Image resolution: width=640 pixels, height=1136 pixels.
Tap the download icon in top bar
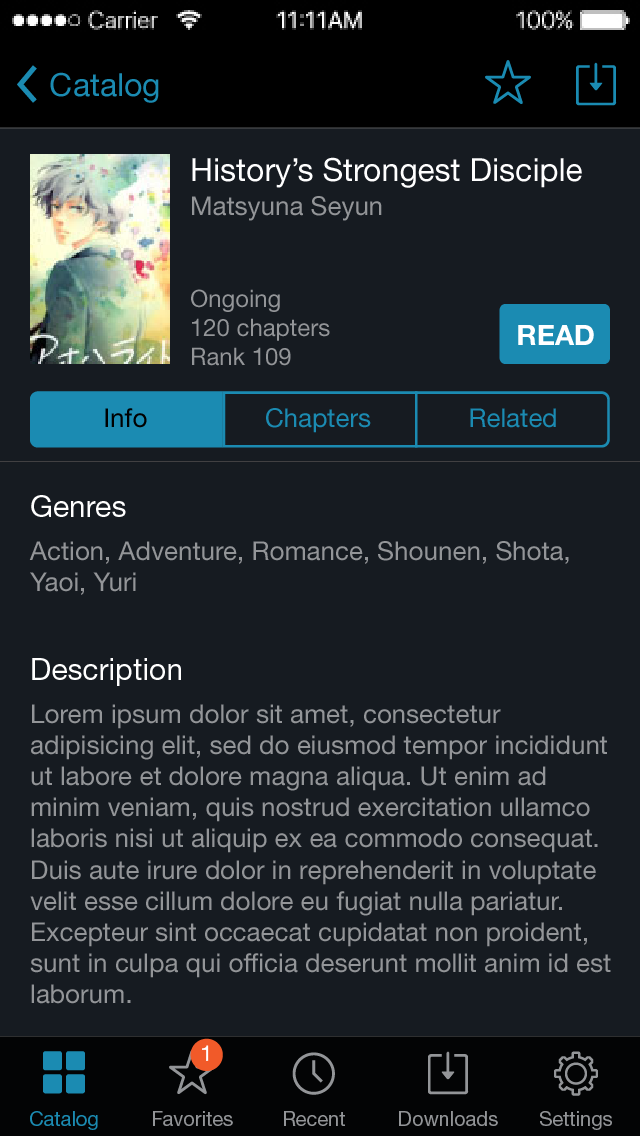596,85
